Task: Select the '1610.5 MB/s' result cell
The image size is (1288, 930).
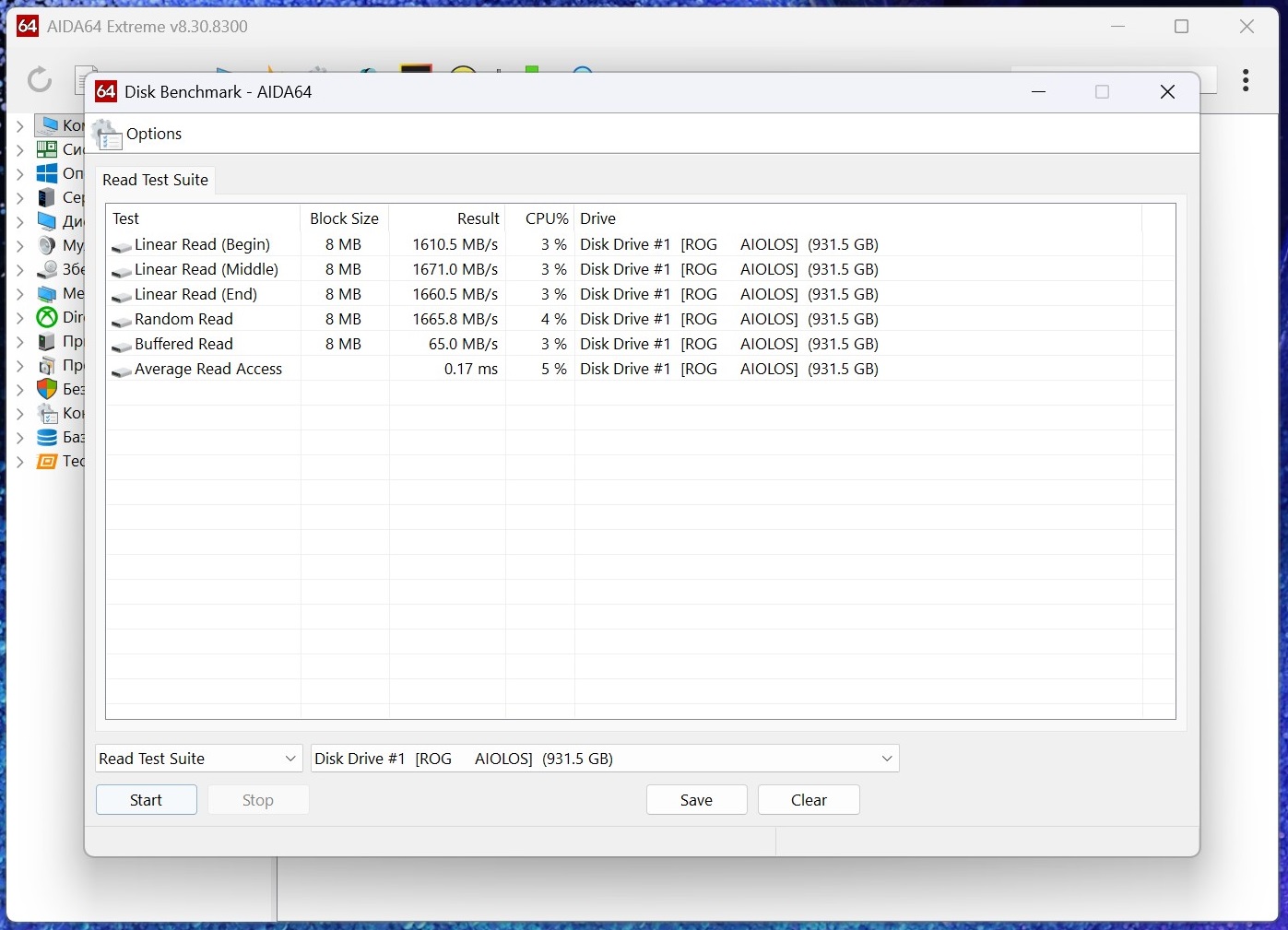Action: coord(455,244)
